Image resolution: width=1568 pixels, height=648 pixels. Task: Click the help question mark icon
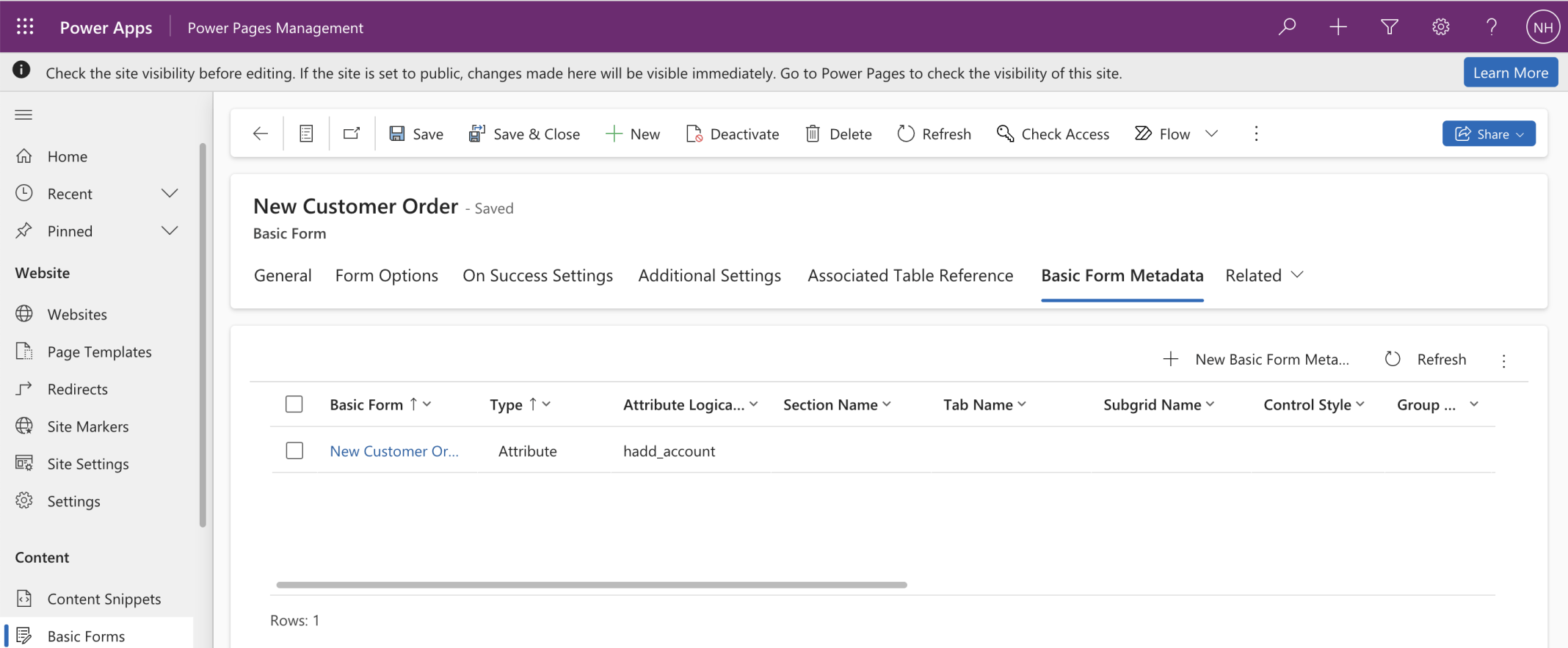point(1491,27)
